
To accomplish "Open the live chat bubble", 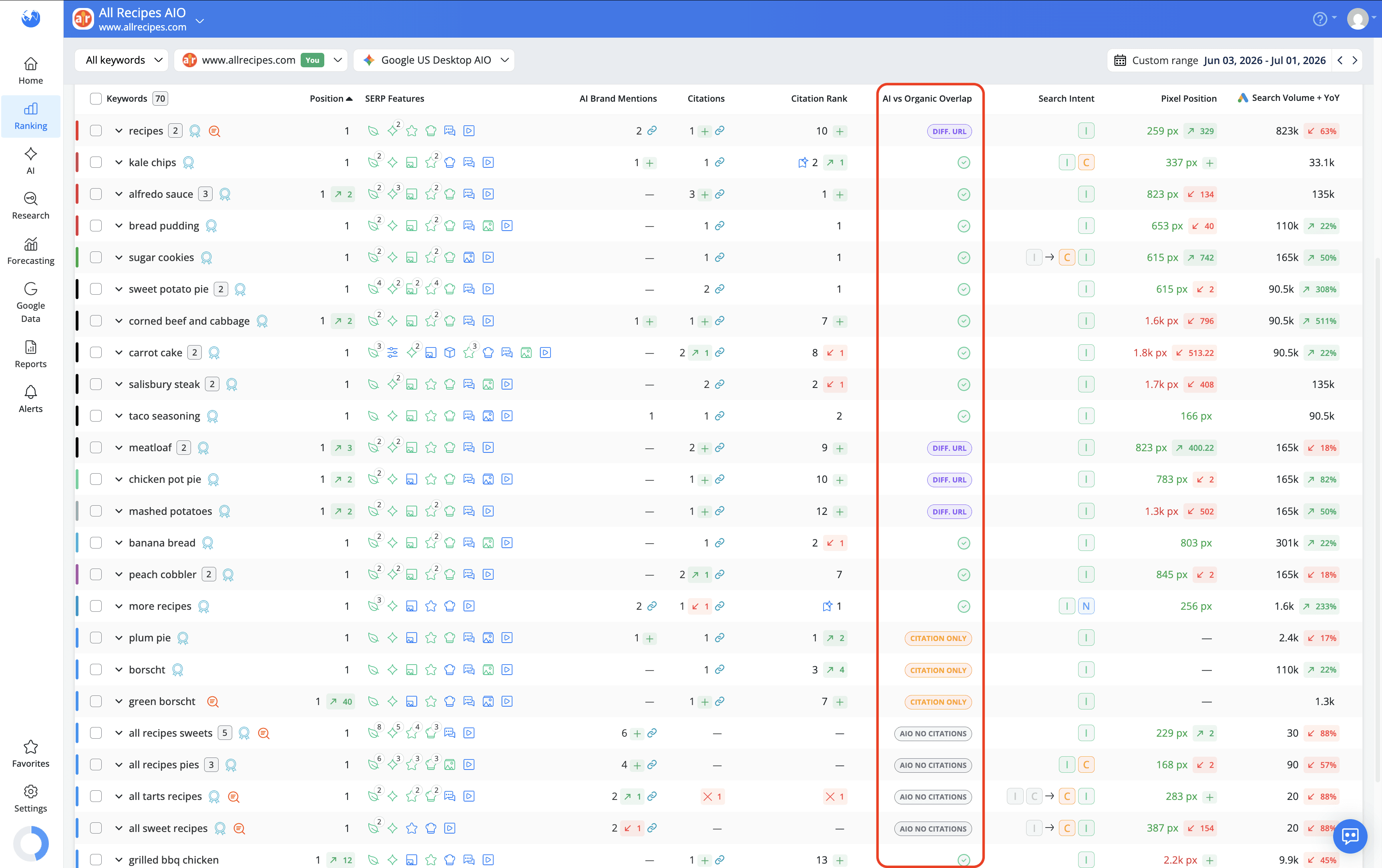I will (x=1350, y=836).
